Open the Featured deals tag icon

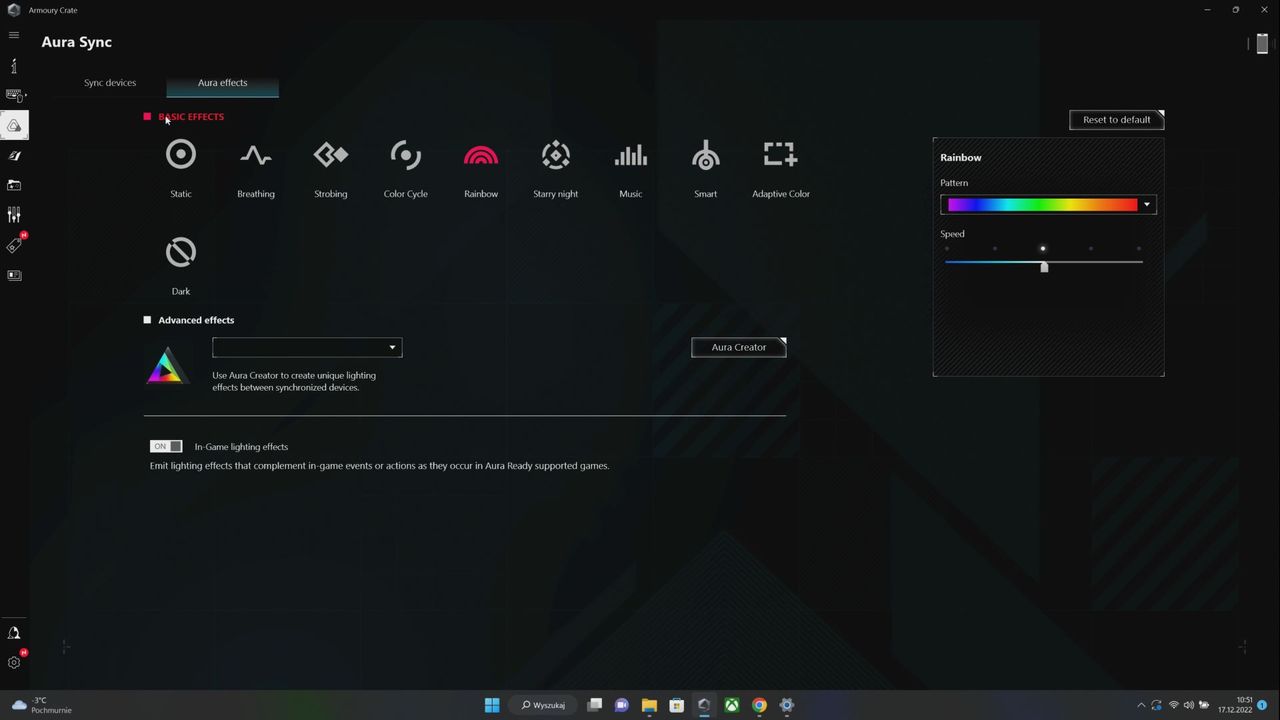coord(14,246)
